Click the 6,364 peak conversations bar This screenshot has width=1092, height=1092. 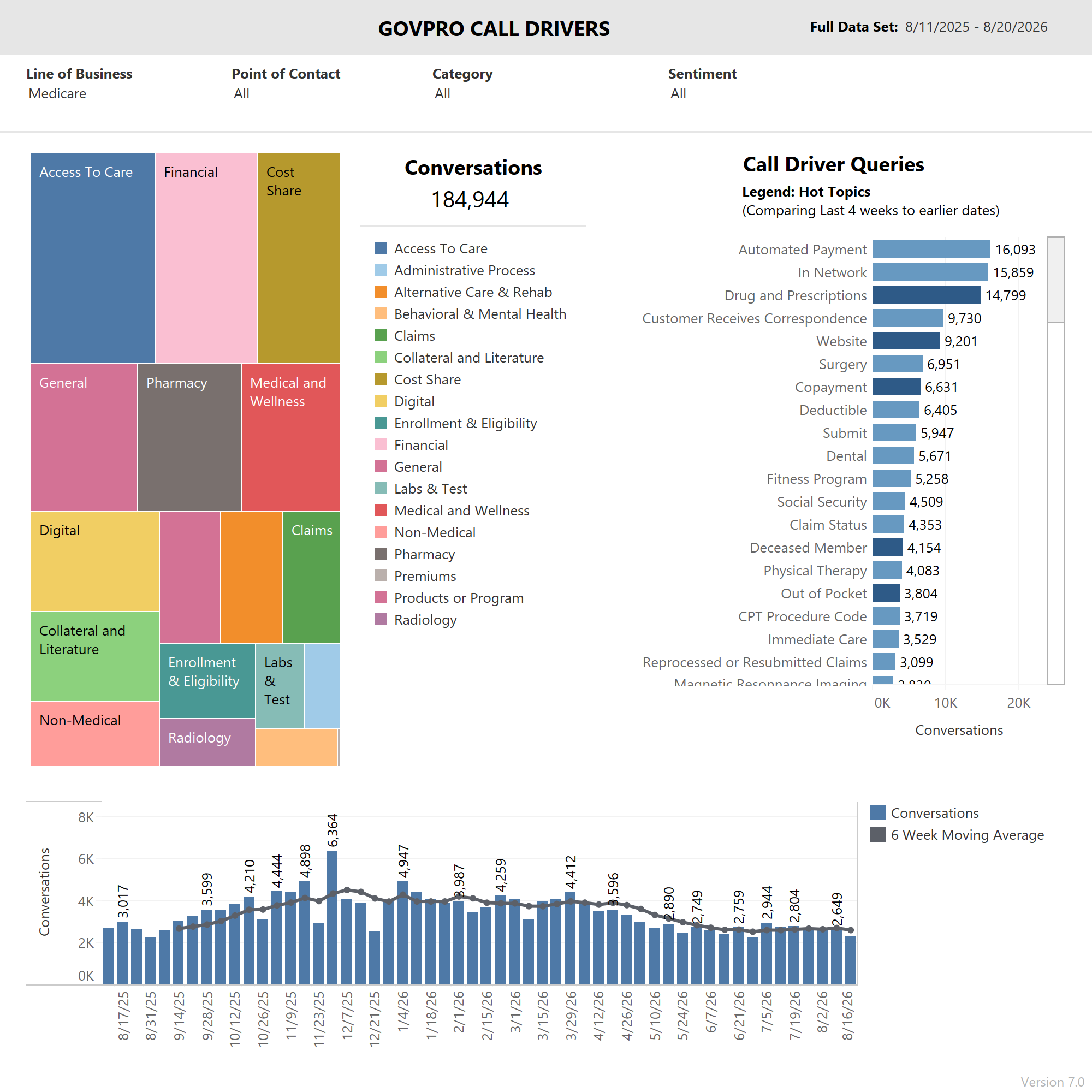pos(332,917)
